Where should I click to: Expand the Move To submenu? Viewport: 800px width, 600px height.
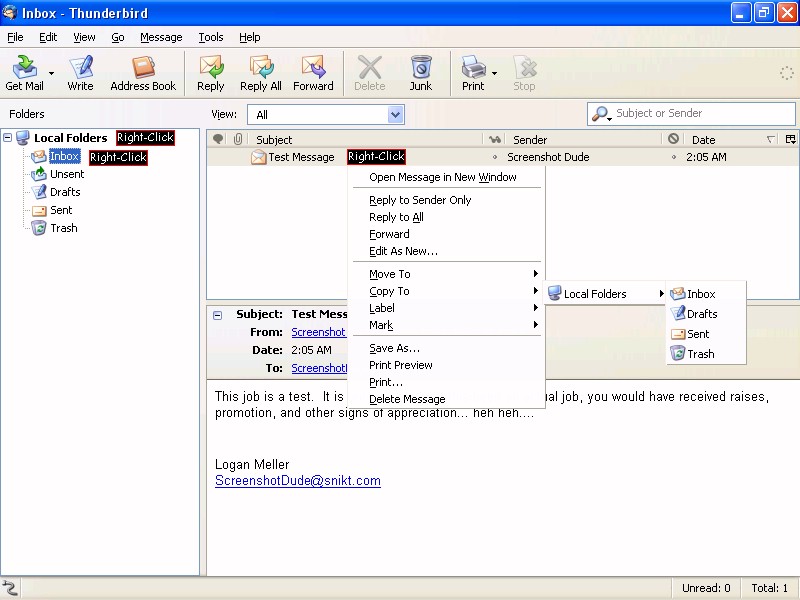(x=446, y=274)
